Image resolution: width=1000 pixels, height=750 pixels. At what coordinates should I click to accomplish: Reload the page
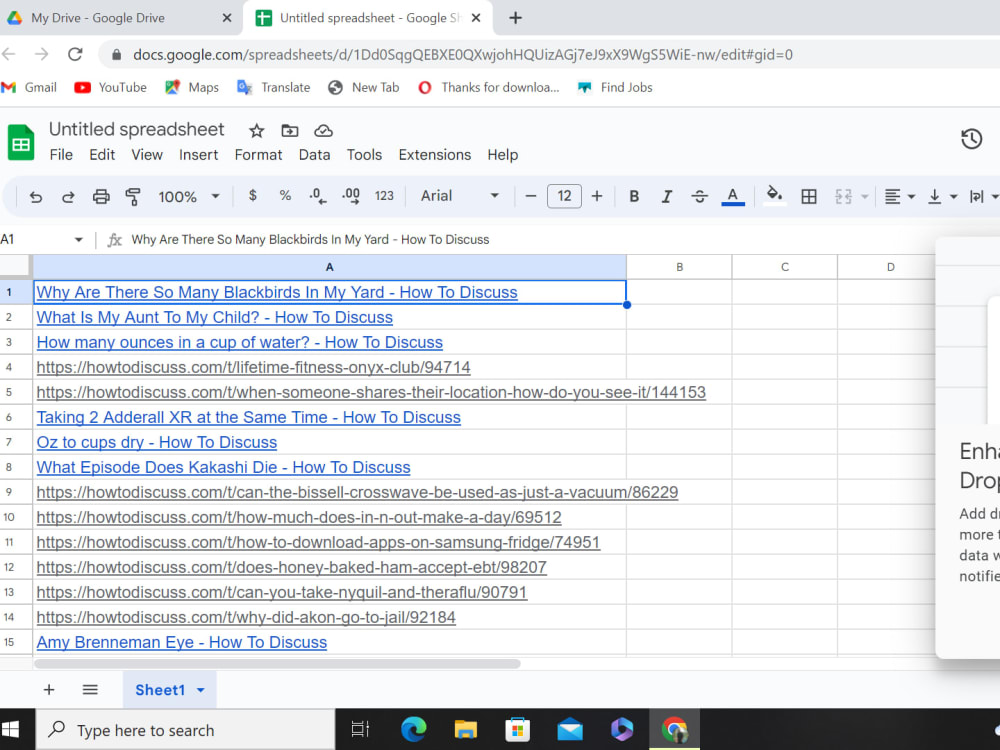click(75, 54)
